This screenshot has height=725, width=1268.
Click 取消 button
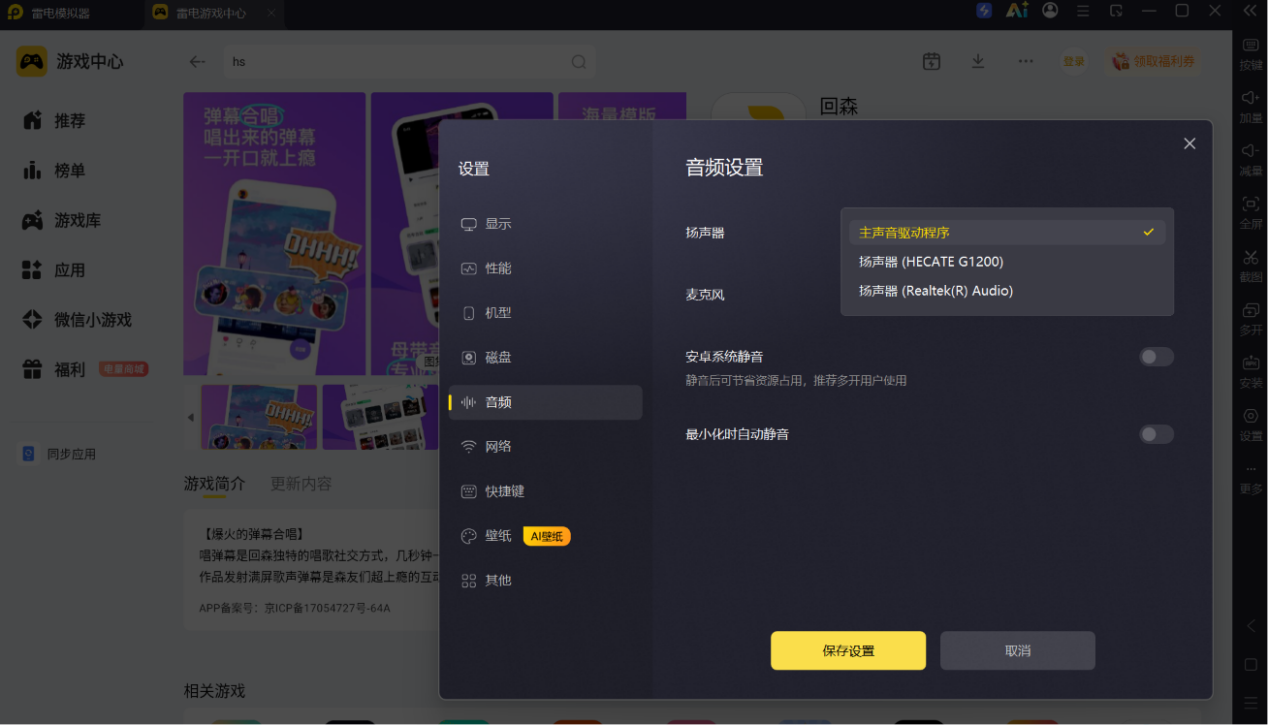click(1017, 651)
